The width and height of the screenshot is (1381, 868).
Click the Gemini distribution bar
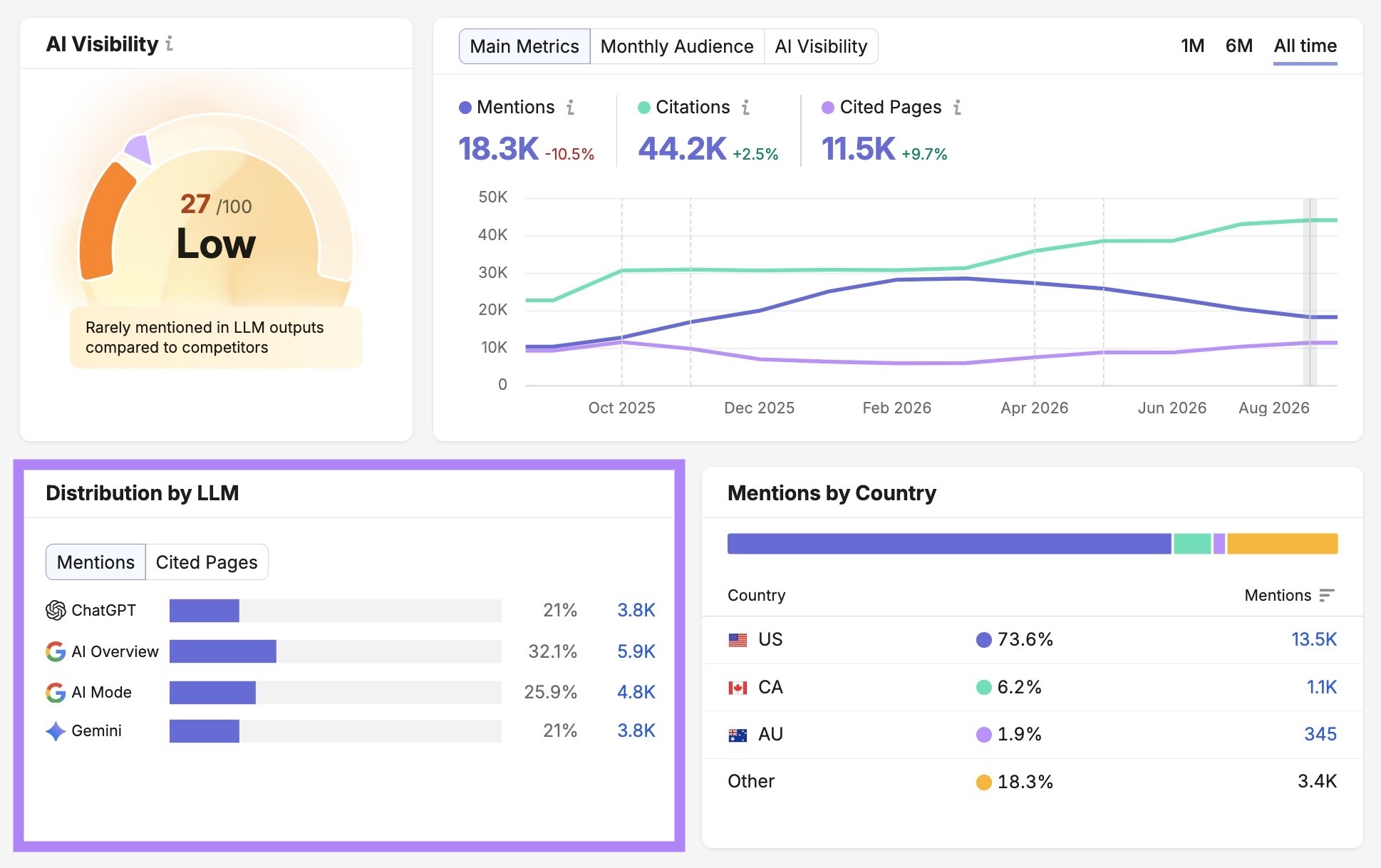(x=336, y=731)
